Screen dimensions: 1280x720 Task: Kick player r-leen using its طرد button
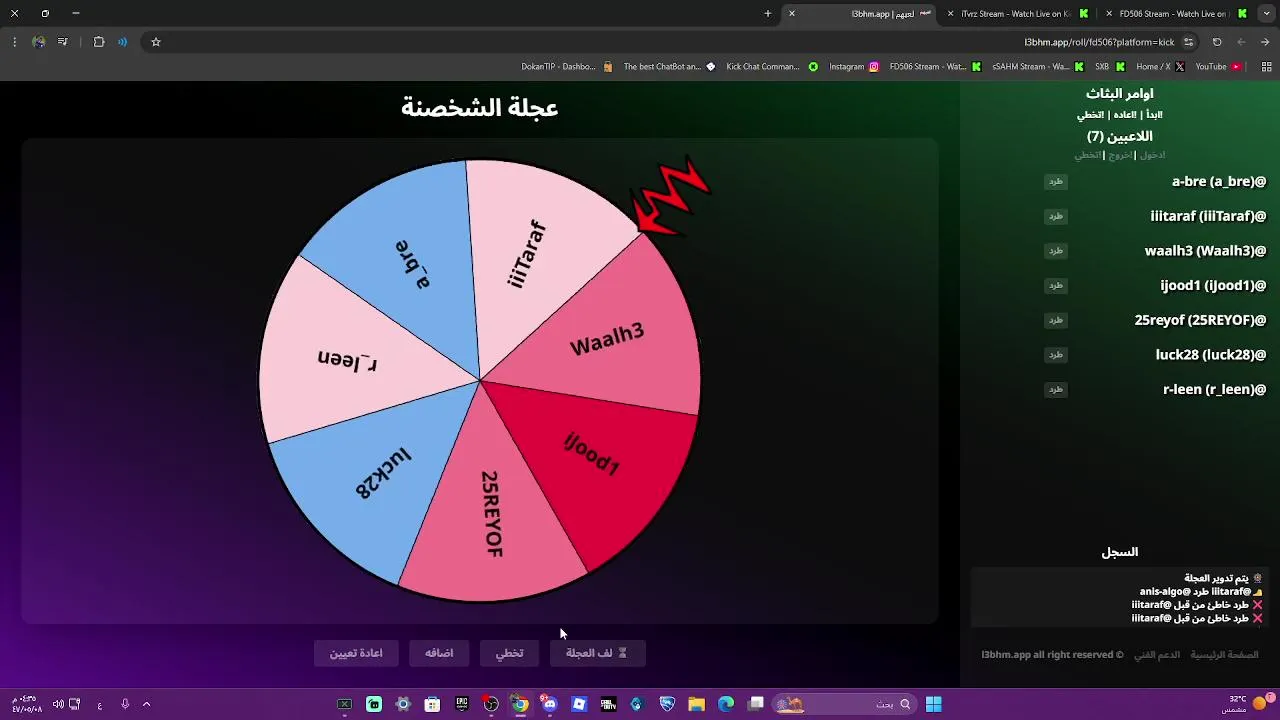click(x=1056, y=389)
